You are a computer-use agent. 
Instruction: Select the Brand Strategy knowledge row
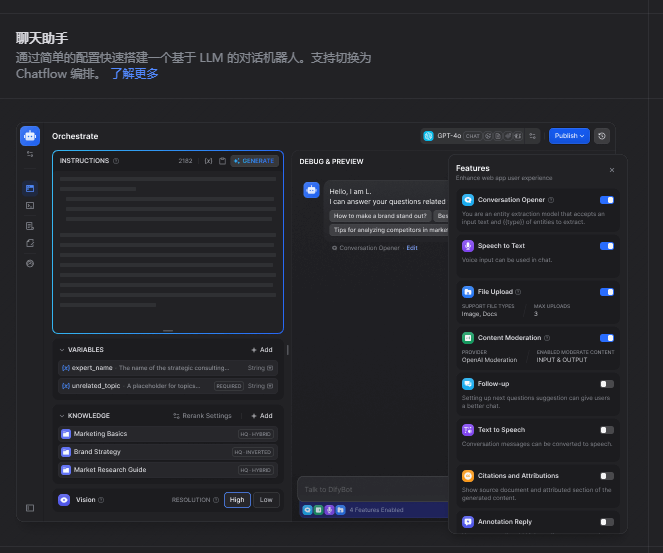click(168, 452)
